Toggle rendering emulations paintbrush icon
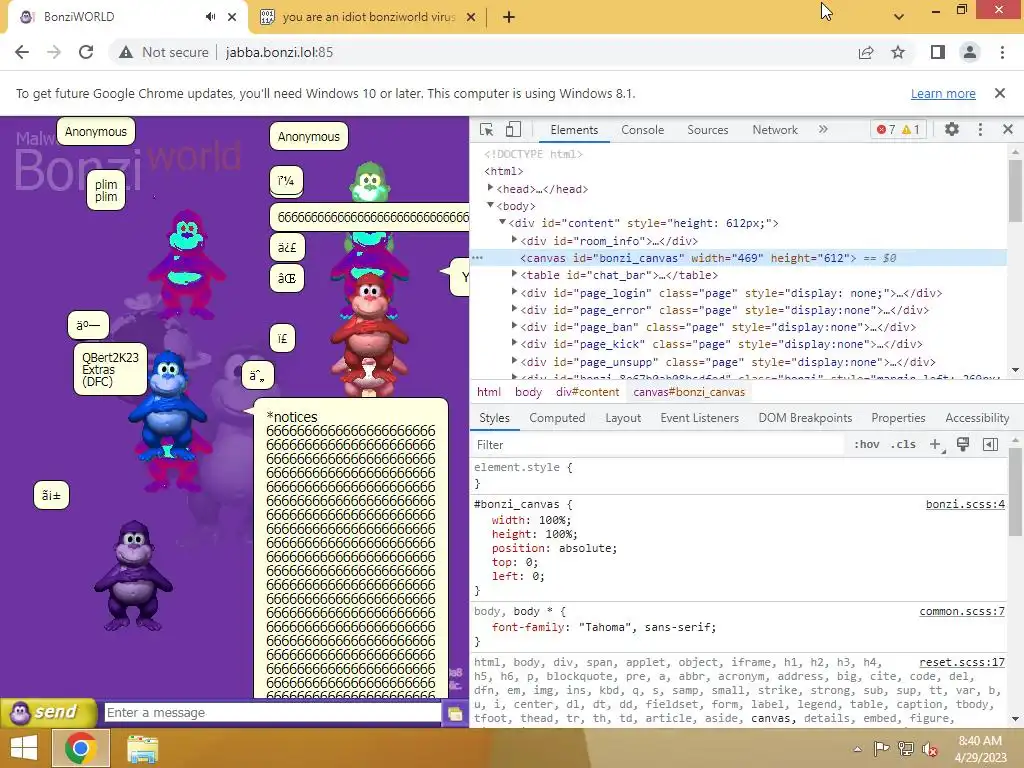This screenshot has width=1024, height=768. (963, 445)
